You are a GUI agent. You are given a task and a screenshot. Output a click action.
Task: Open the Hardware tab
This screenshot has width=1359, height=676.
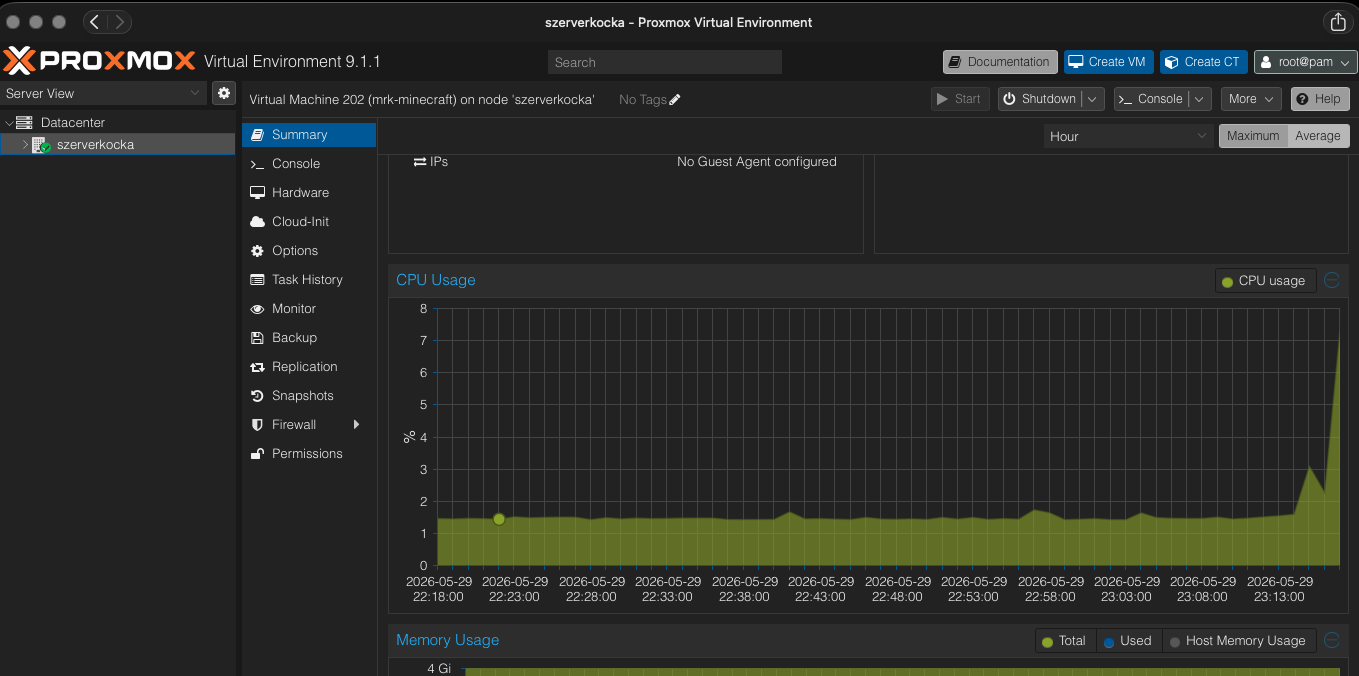pyautogui.click(x=309, y=193)
